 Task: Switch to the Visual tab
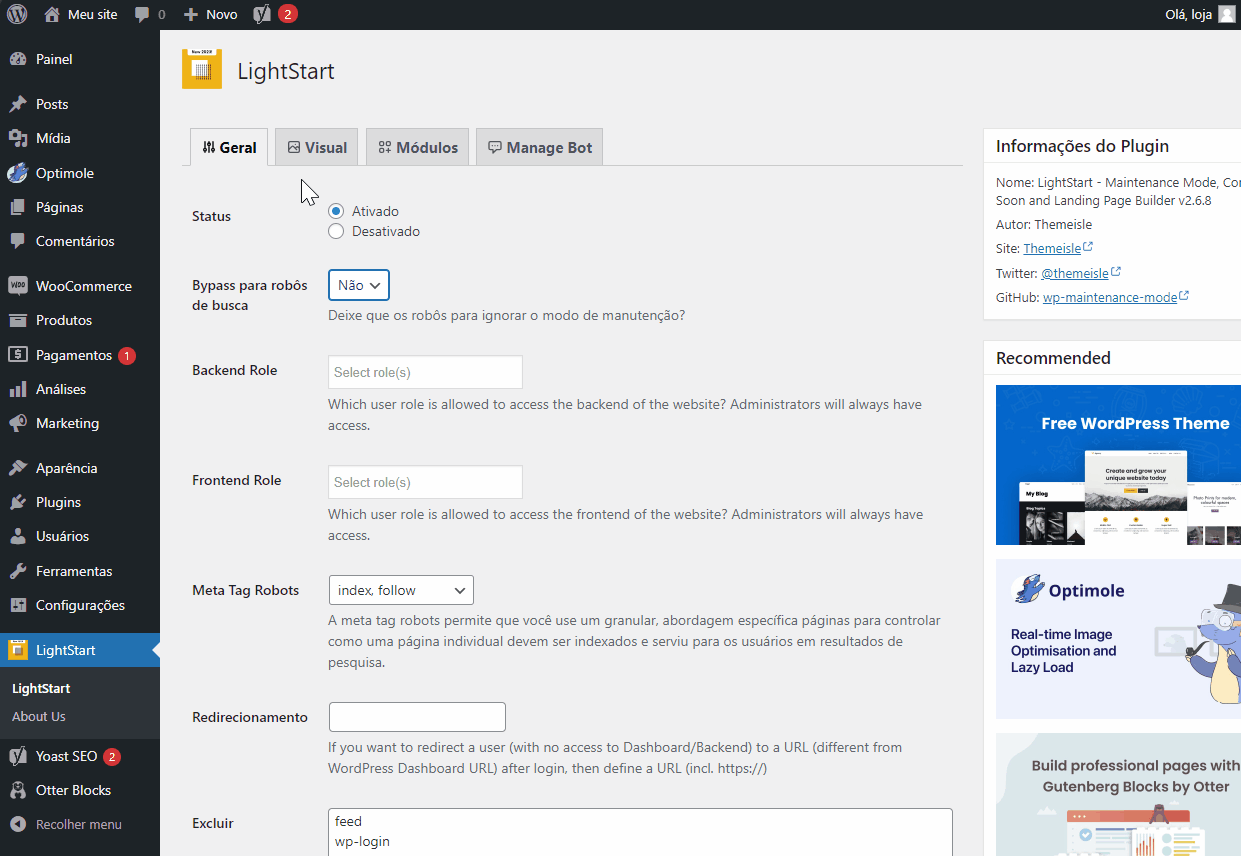click(x=317, y=147)
